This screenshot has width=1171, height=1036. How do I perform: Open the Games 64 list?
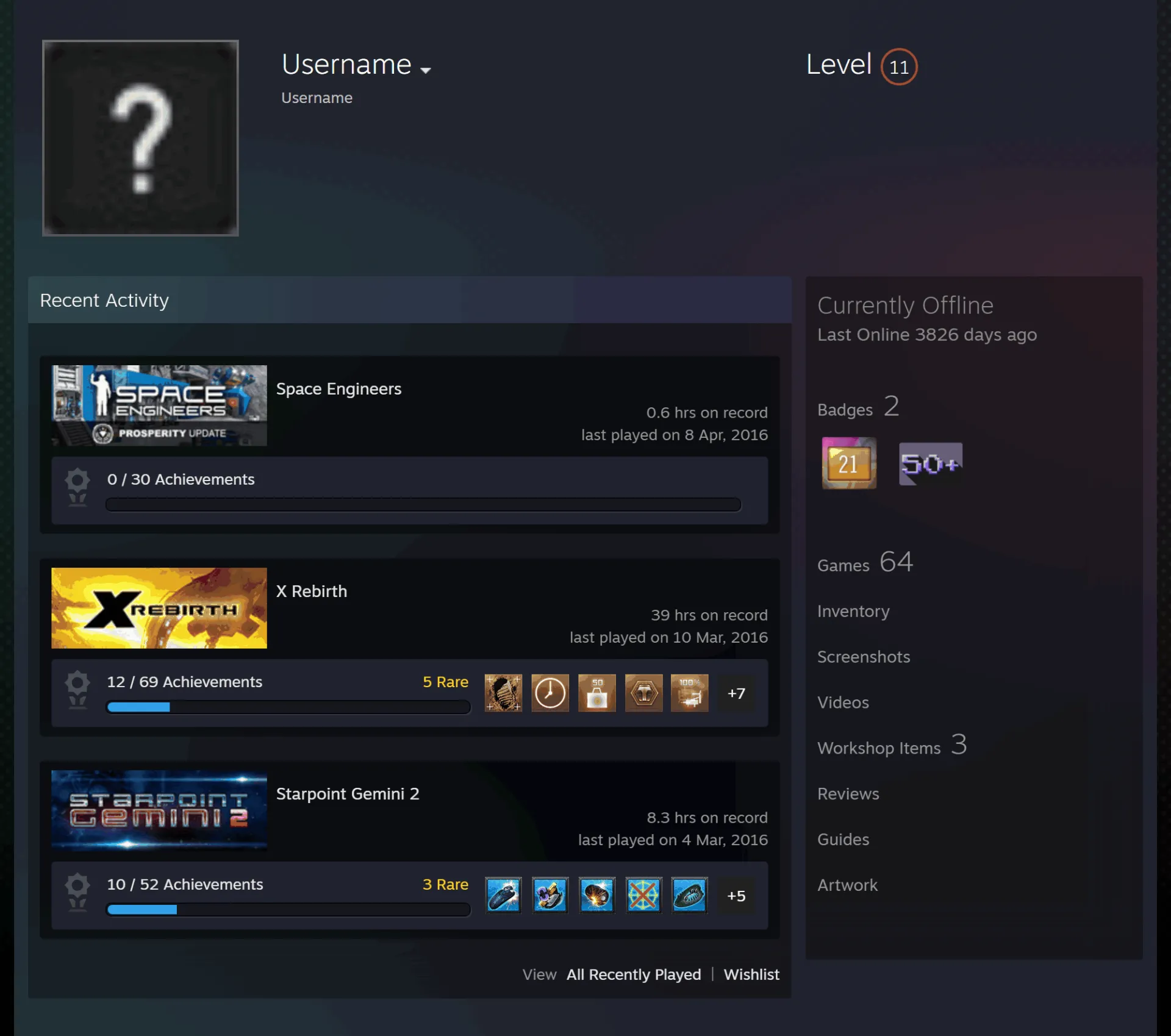pos(865,562)
